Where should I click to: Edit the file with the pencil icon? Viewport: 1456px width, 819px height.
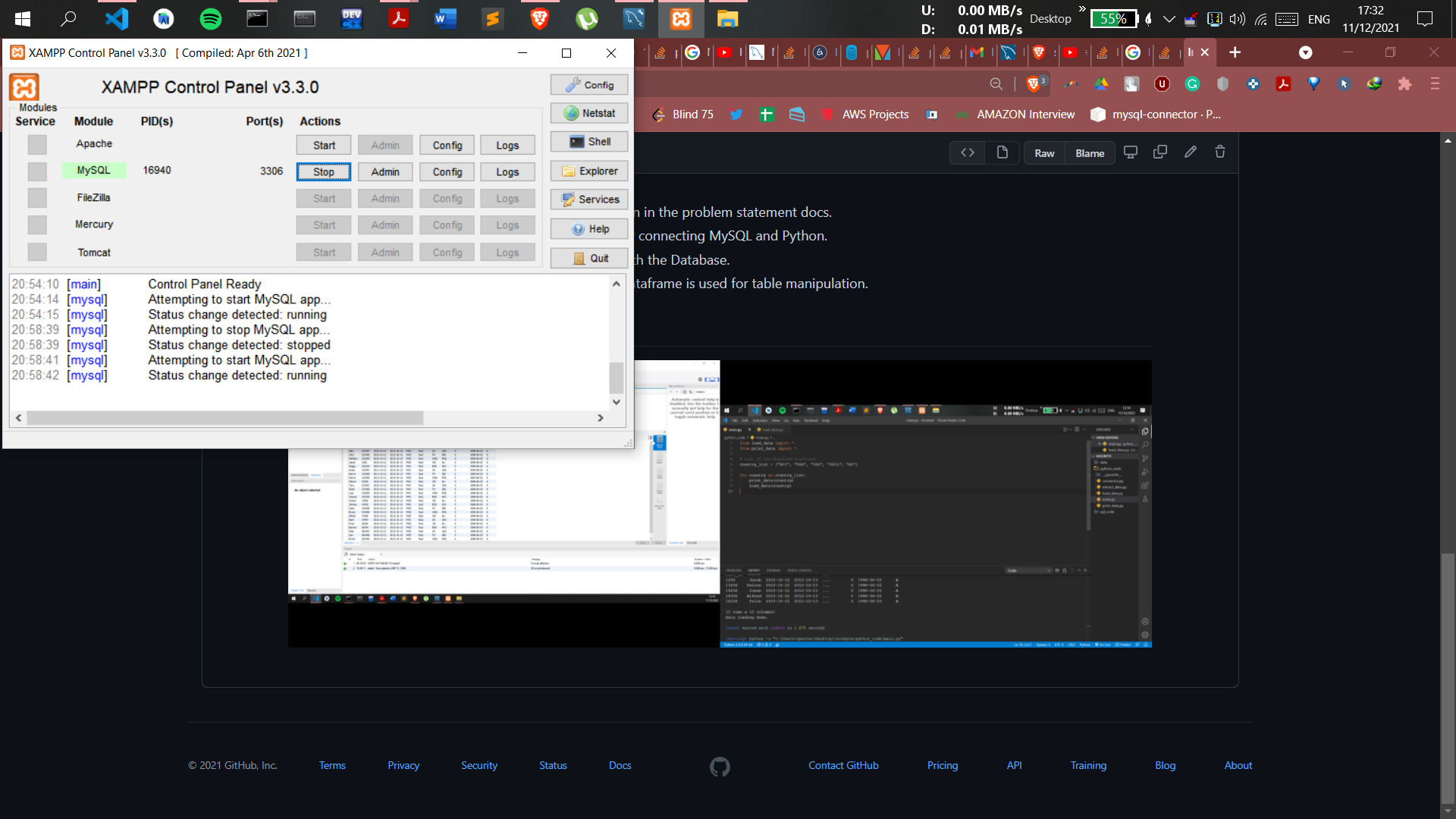click(x=1190, y=152)
